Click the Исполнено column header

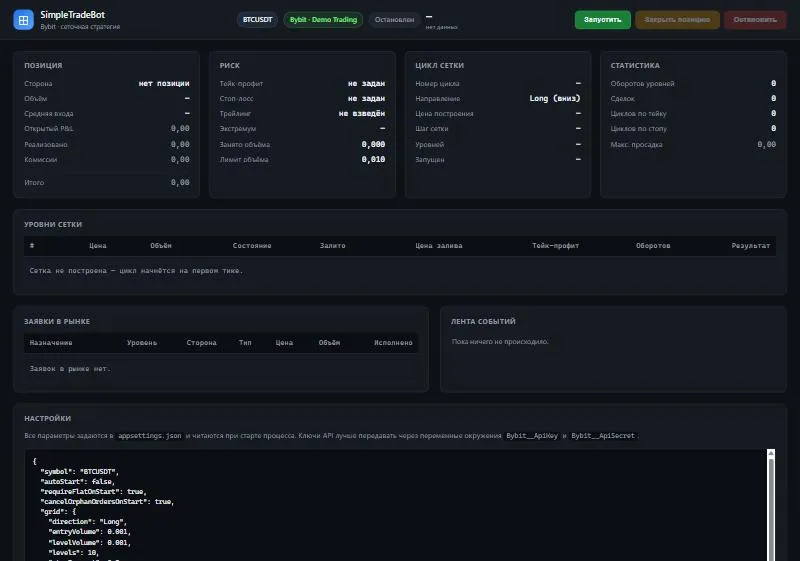coord(393,342)
